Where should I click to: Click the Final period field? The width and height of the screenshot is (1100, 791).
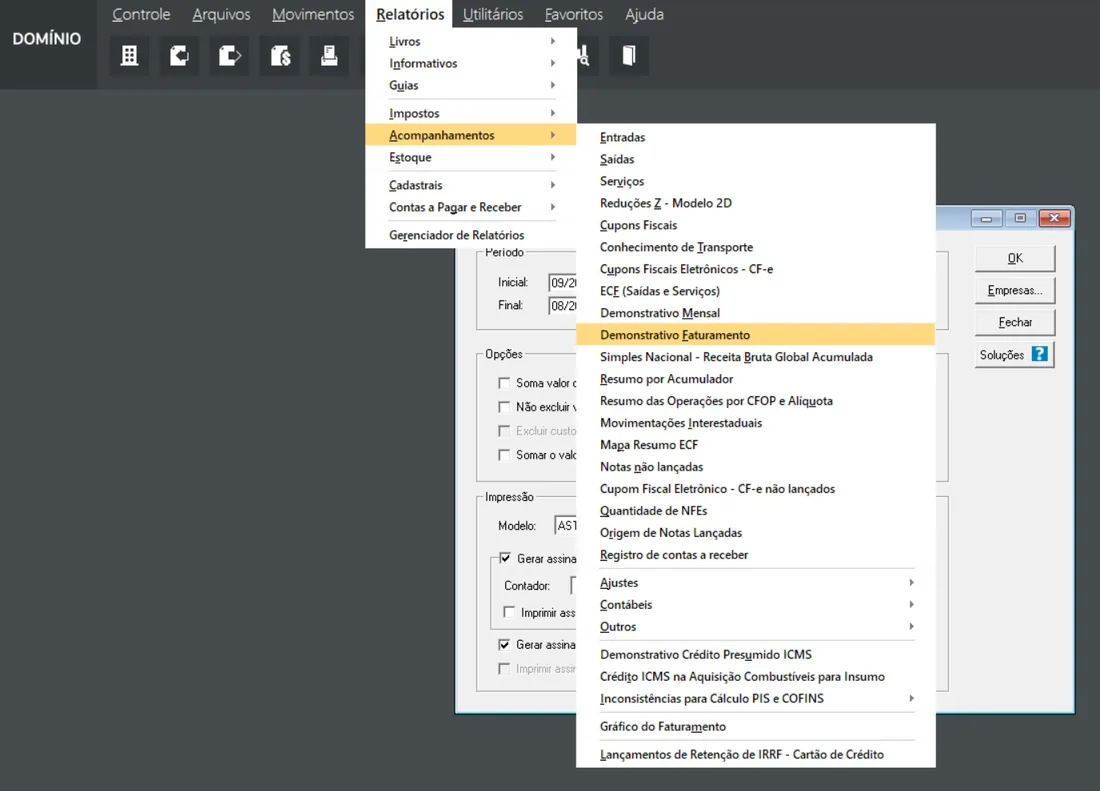point(563,306)
